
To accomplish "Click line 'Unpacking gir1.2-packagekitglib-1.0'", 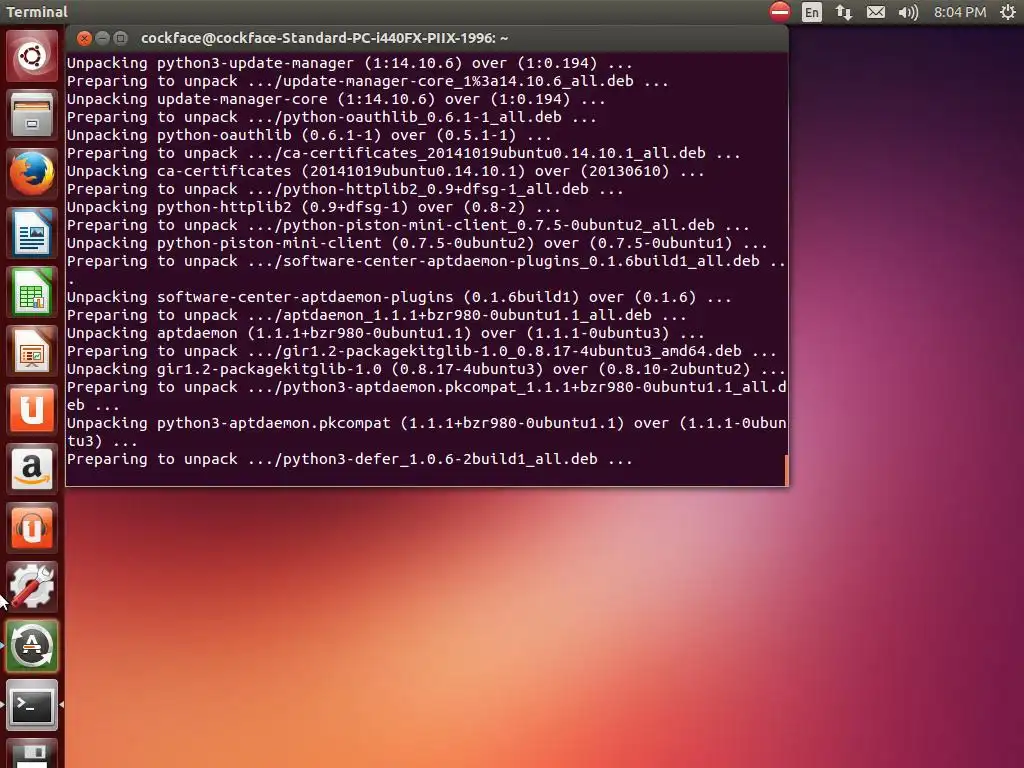I will 426,369.
